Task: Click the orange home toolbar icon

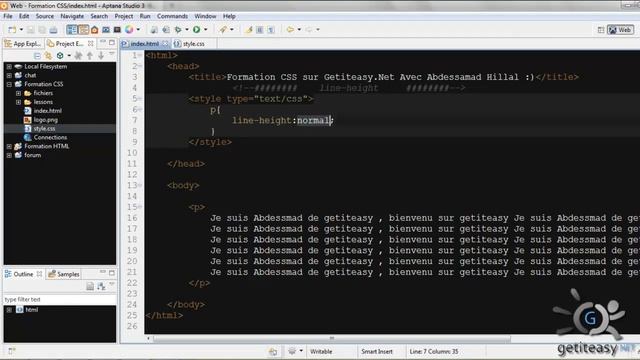Action: point(95,30)
